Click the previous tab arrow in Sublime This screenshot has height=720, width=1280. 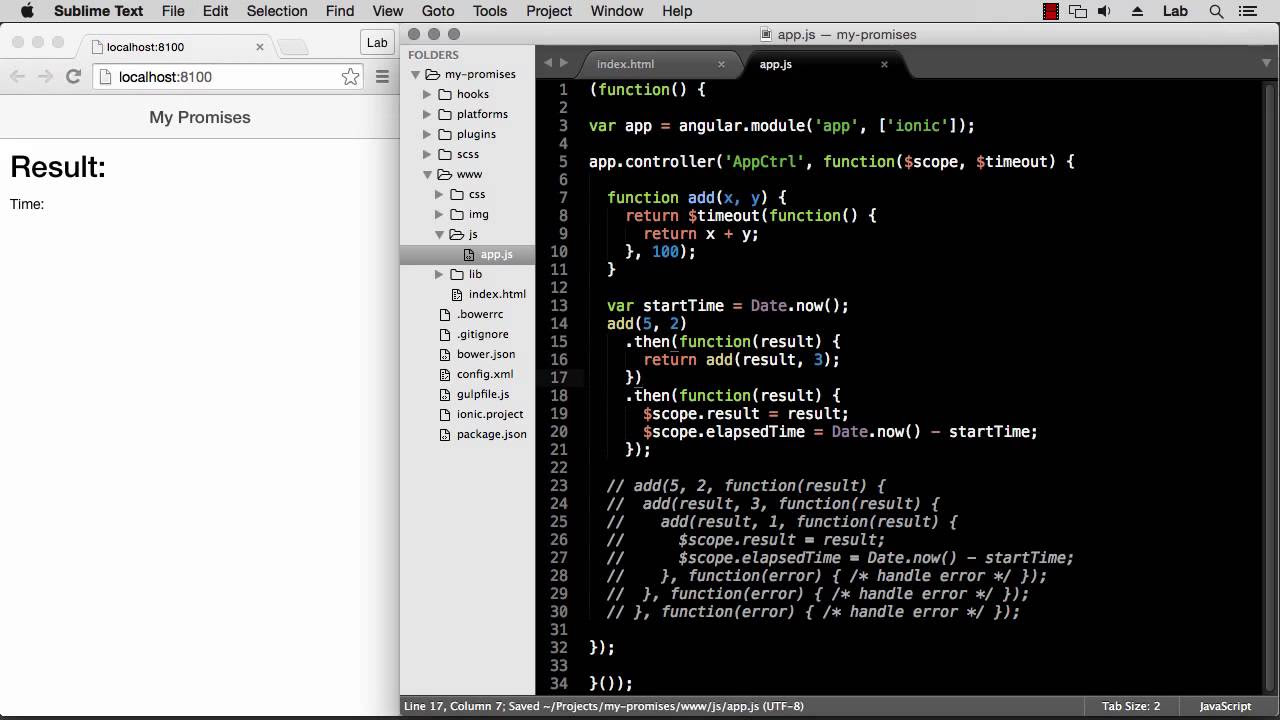point(547,63)
